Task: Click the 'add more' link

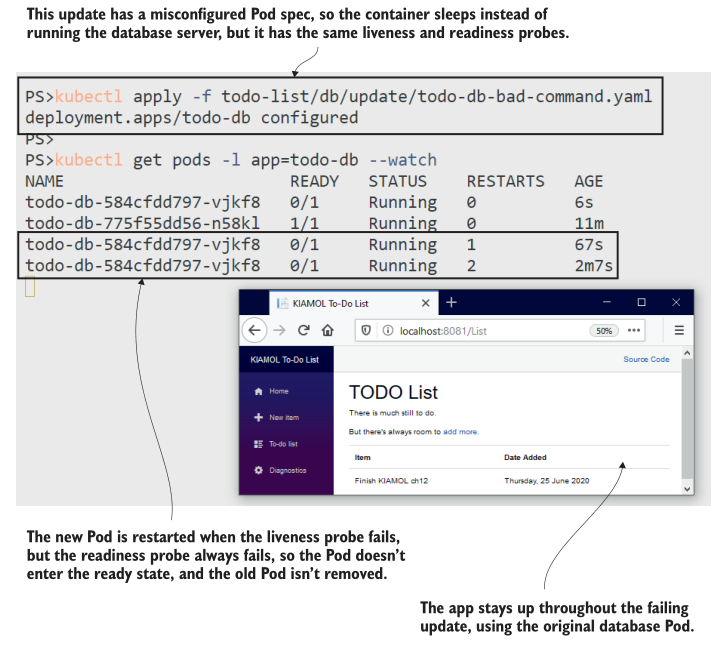Action: pyautogui.click(x=461, y=432)
